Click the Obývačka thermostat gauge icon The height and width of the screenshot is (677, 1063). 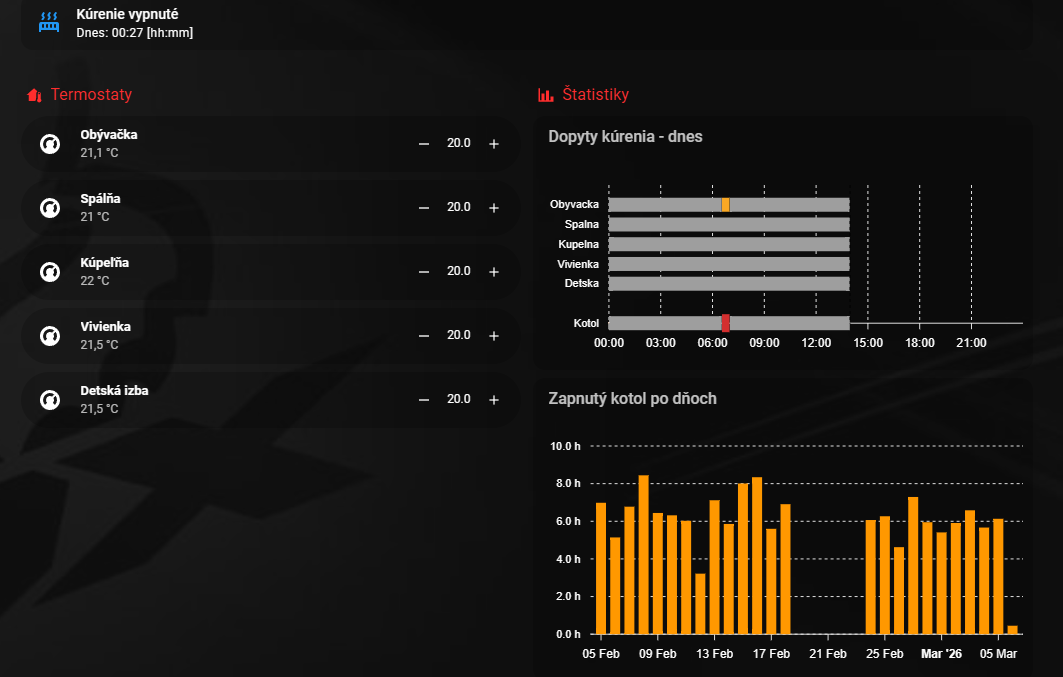coord(49,144)
